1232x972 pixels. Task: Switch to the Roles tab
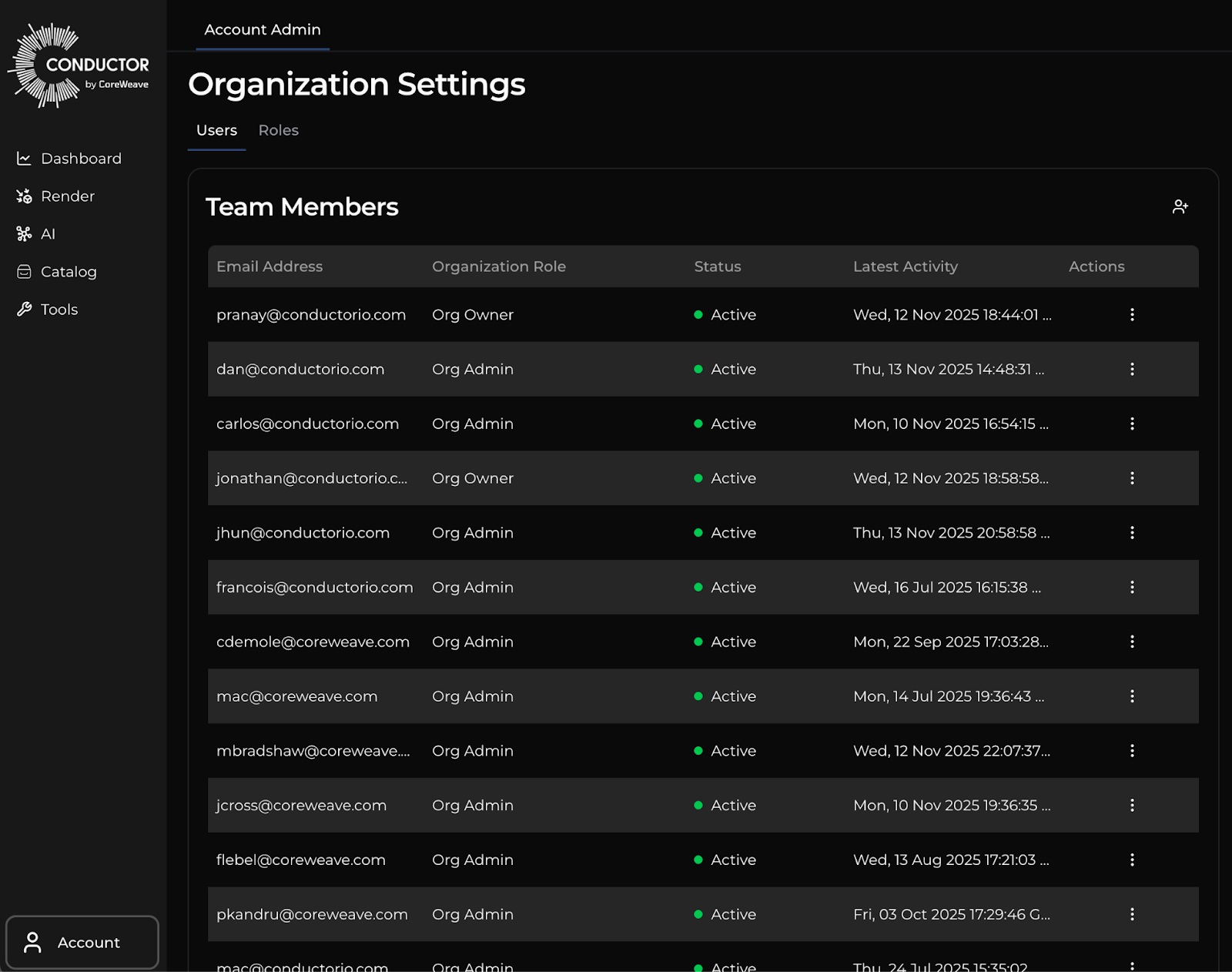(x=278, y=130)
